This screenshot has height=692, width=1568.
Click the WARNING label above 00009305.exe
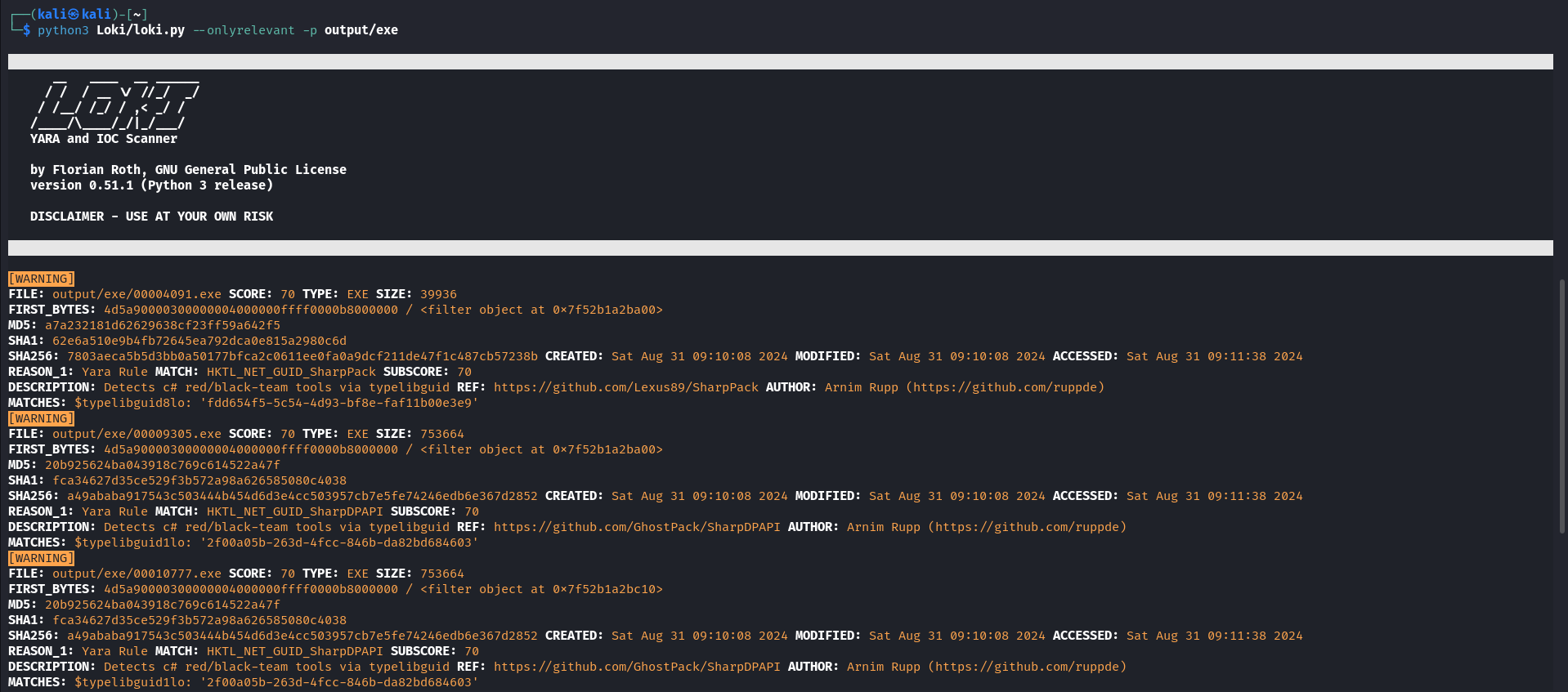pyautogui.click(x=42, y=418)
